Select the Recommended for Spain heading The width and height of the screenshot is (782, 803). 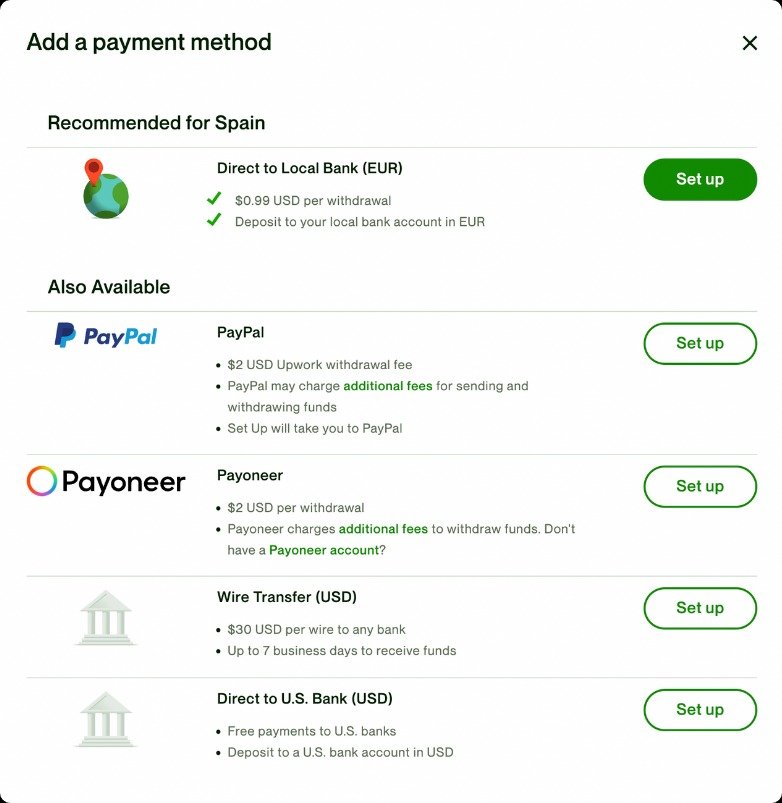pos(156,123)
